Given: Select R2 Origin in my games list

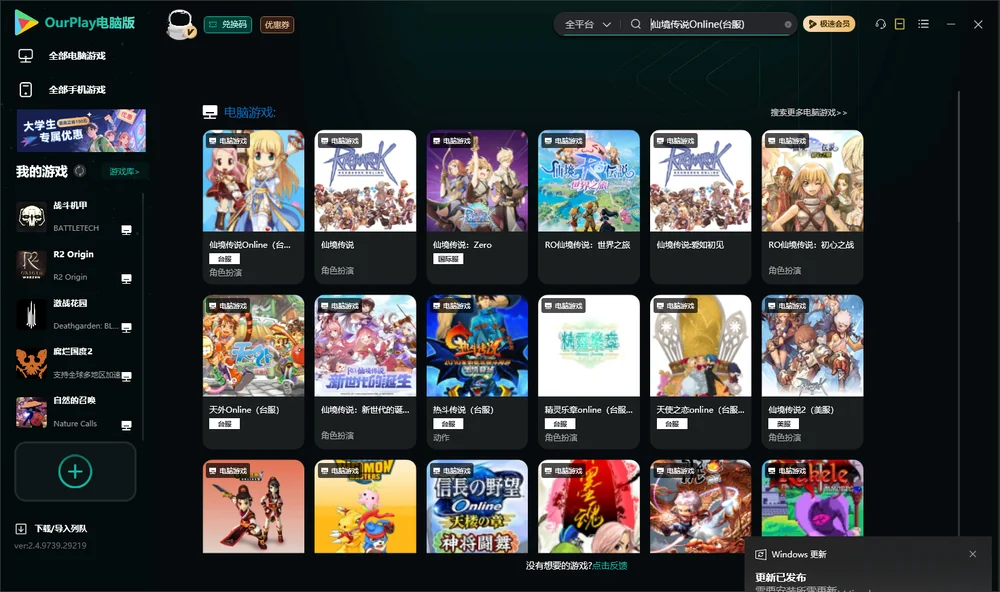Looking at the screenshot, I should [73, 265].
